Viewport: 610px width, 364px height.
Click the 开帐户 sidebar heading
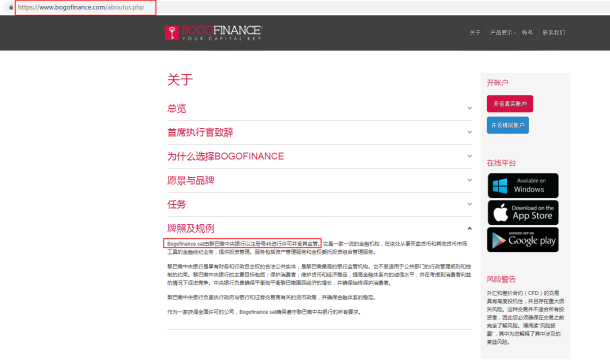click(498, 83)
